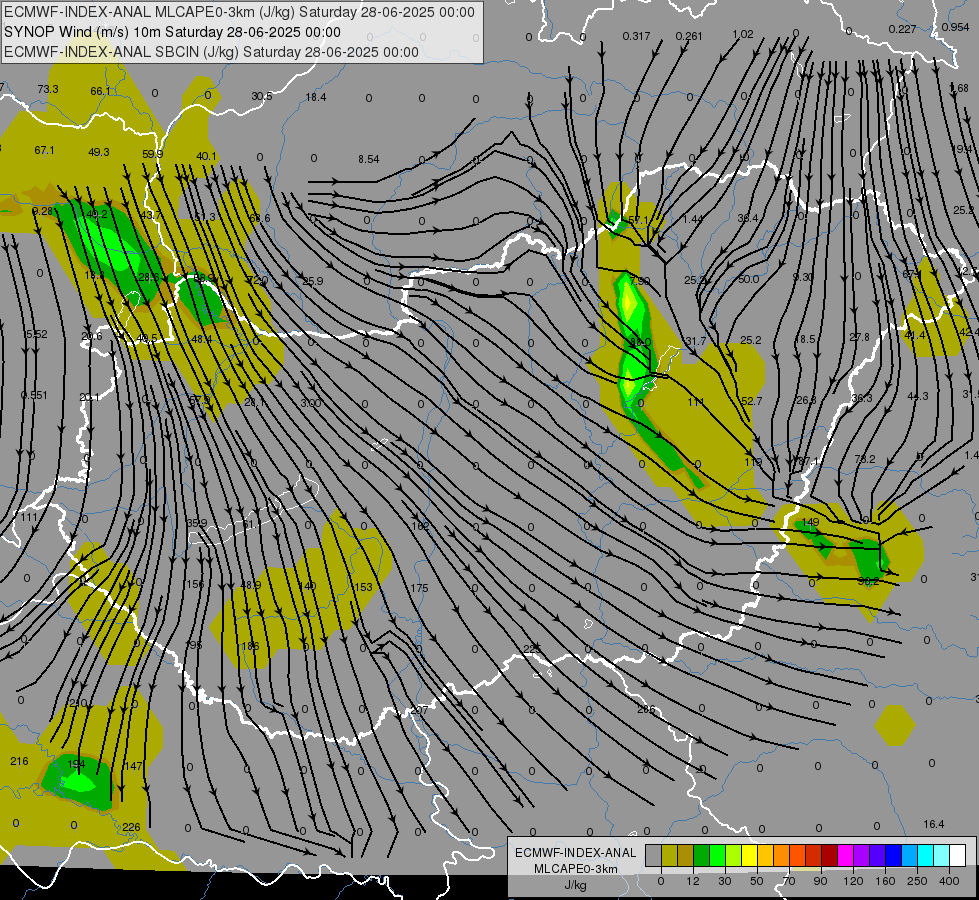Image resolution: width=979 pixels, height=900 pixels.
Task: Click the map value 0.227
Action: [902, 29]
